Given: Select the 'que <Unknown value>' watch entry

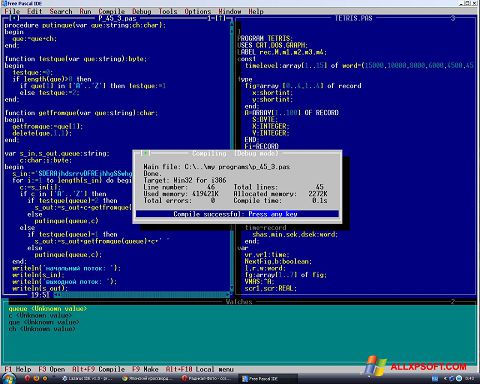Looking at the screenshot, I should 44,322.
